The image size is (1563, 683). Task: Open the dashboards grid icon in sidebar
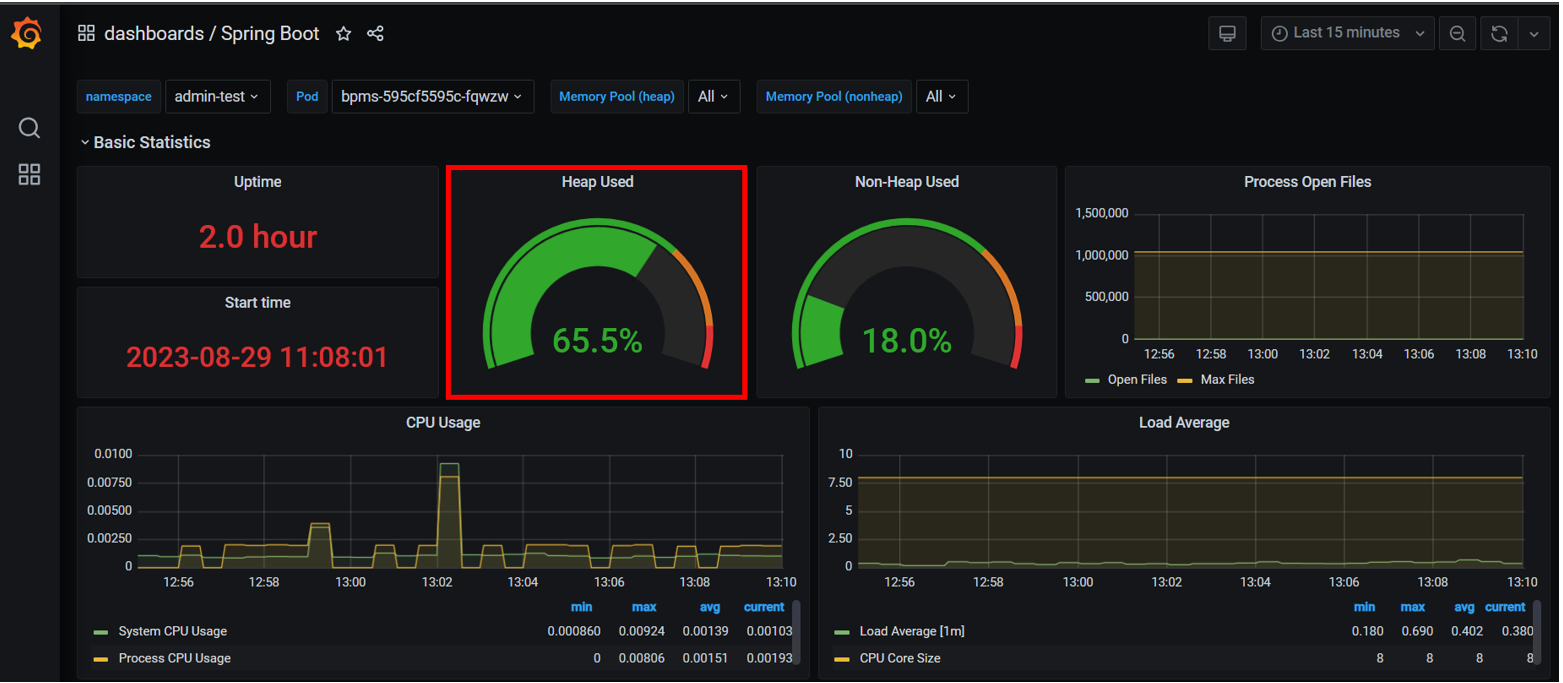tap(29, 175)
